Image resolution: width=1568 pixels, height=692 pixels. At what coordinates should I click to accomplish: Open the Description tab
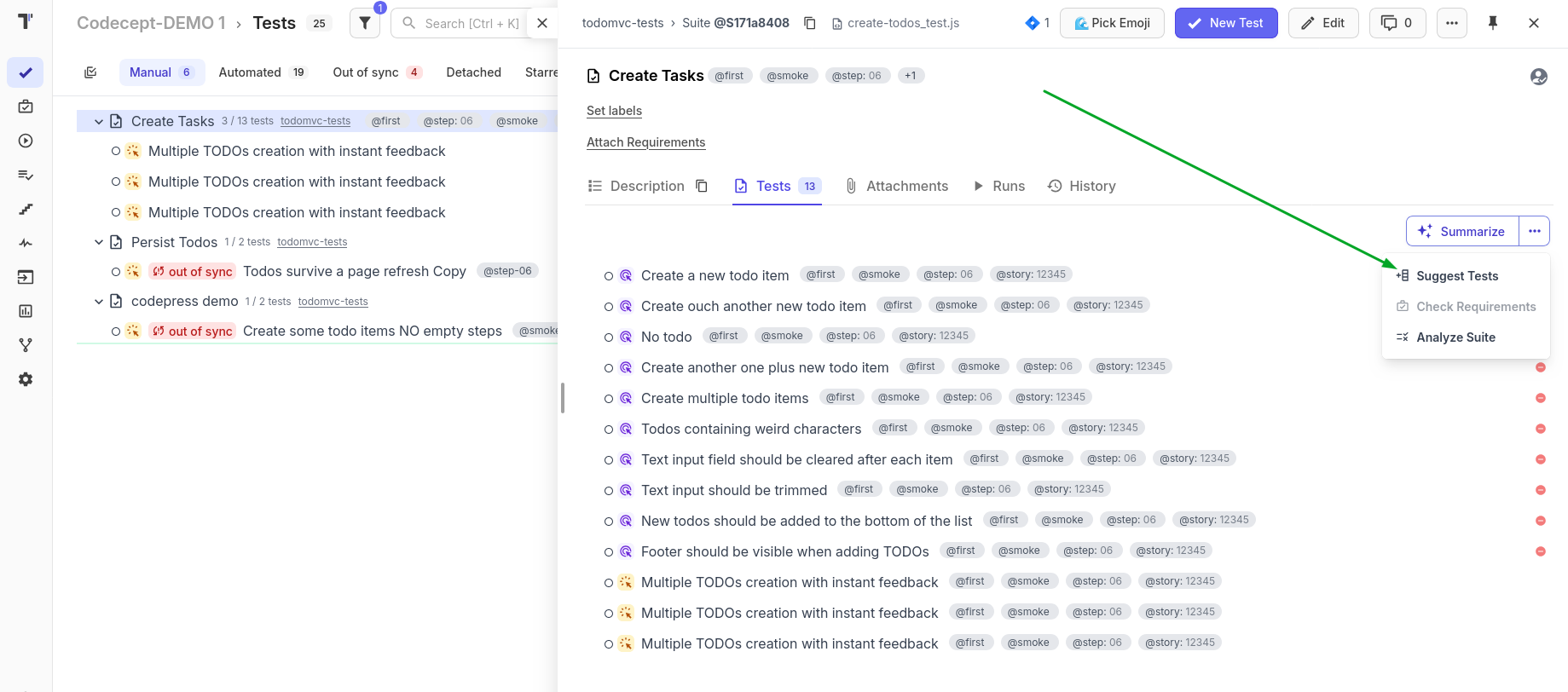(x=637, y=186)
